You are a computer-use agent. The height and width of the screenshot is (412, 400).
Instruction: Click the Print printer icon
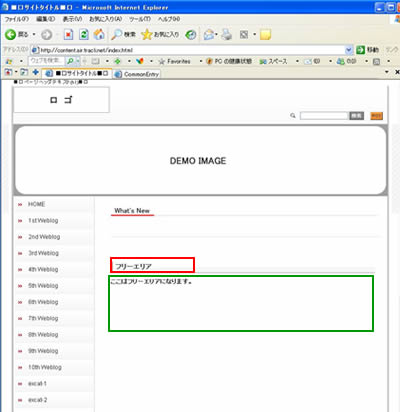(227, 34)
